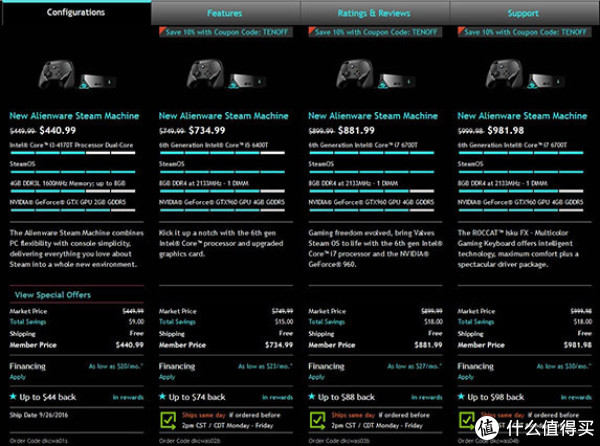Click the star icon beside Up to $98 back
This screenshot has width=600, height=446.
[x=461, y=396]
